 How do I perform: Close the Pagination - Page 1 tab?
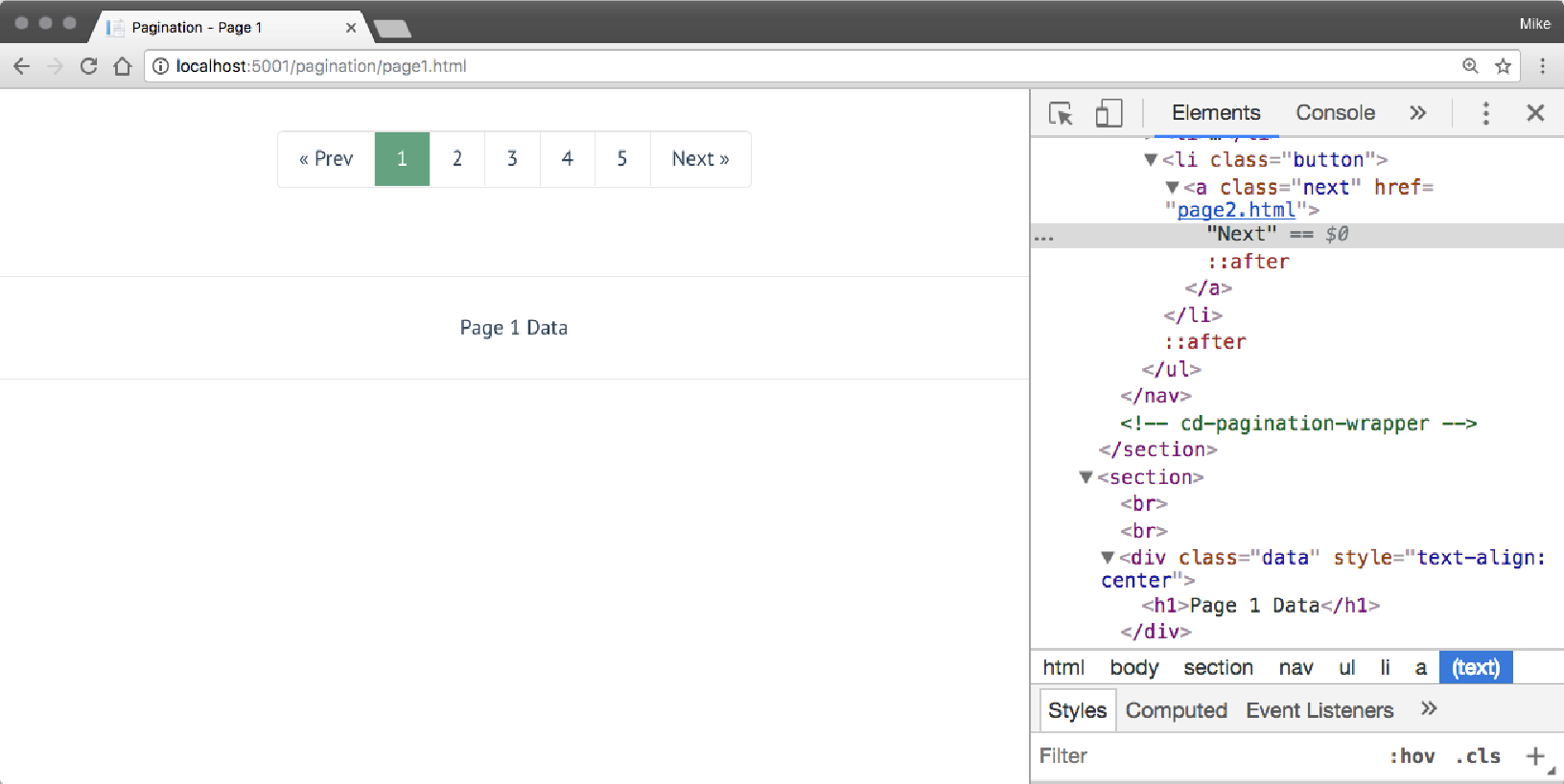(351, 28)
